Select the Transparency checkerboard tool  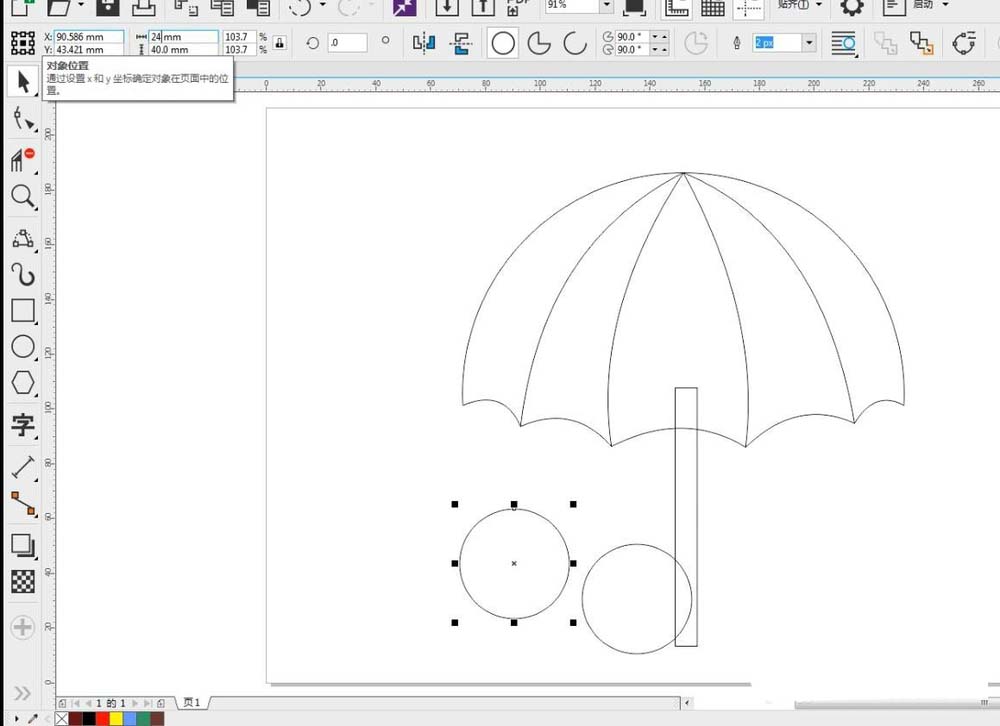click(x=22, y=581)
